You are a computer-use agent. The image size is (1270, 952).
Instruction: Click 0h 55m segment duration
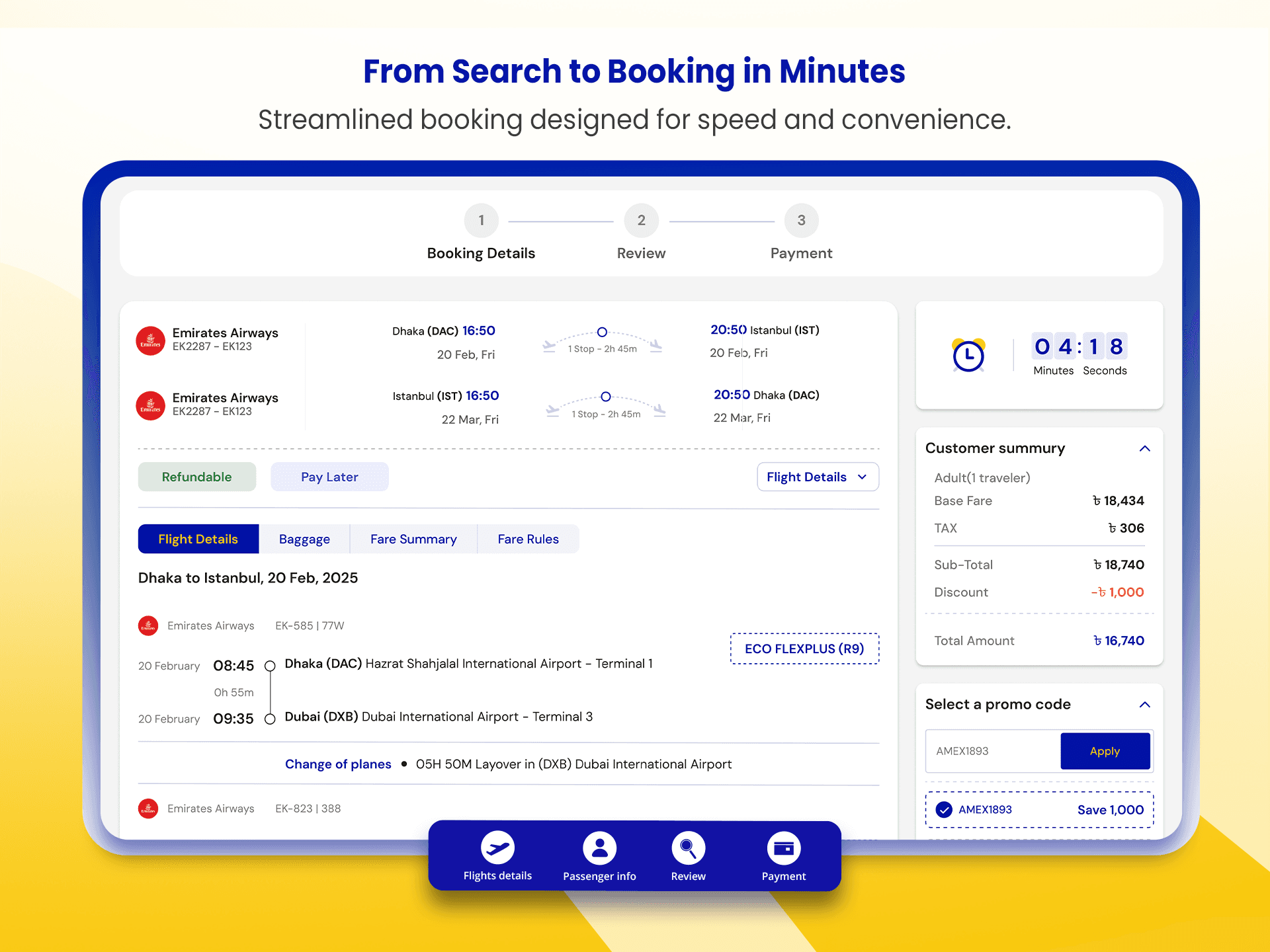pyautogui.click(x=233, y=693)
